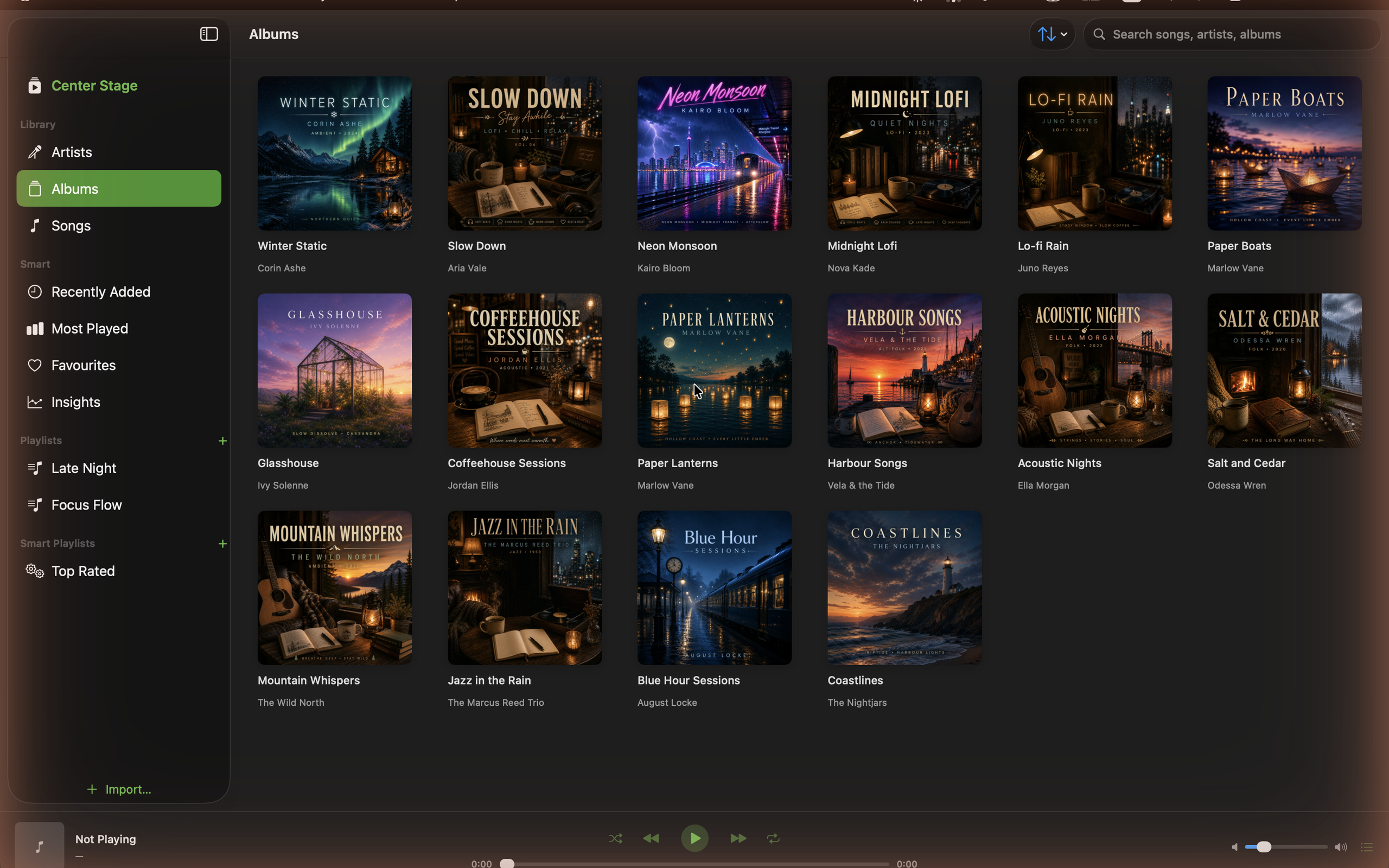
Task: Click The Wild North artist name
Action: pyautogui.click(x=291, y=703)
